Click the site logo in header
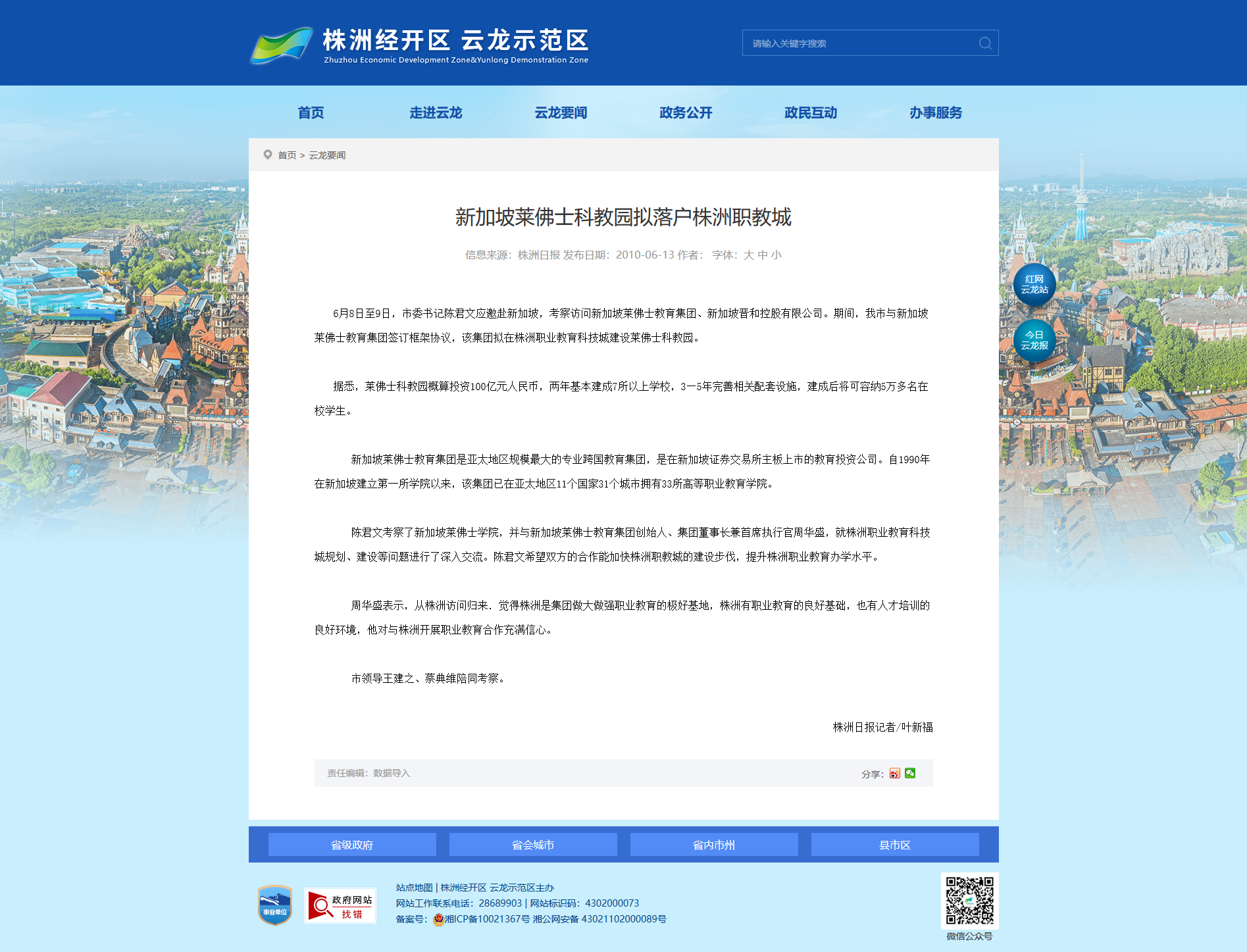This screenshot has height=952, width=1247. (419, 44)
